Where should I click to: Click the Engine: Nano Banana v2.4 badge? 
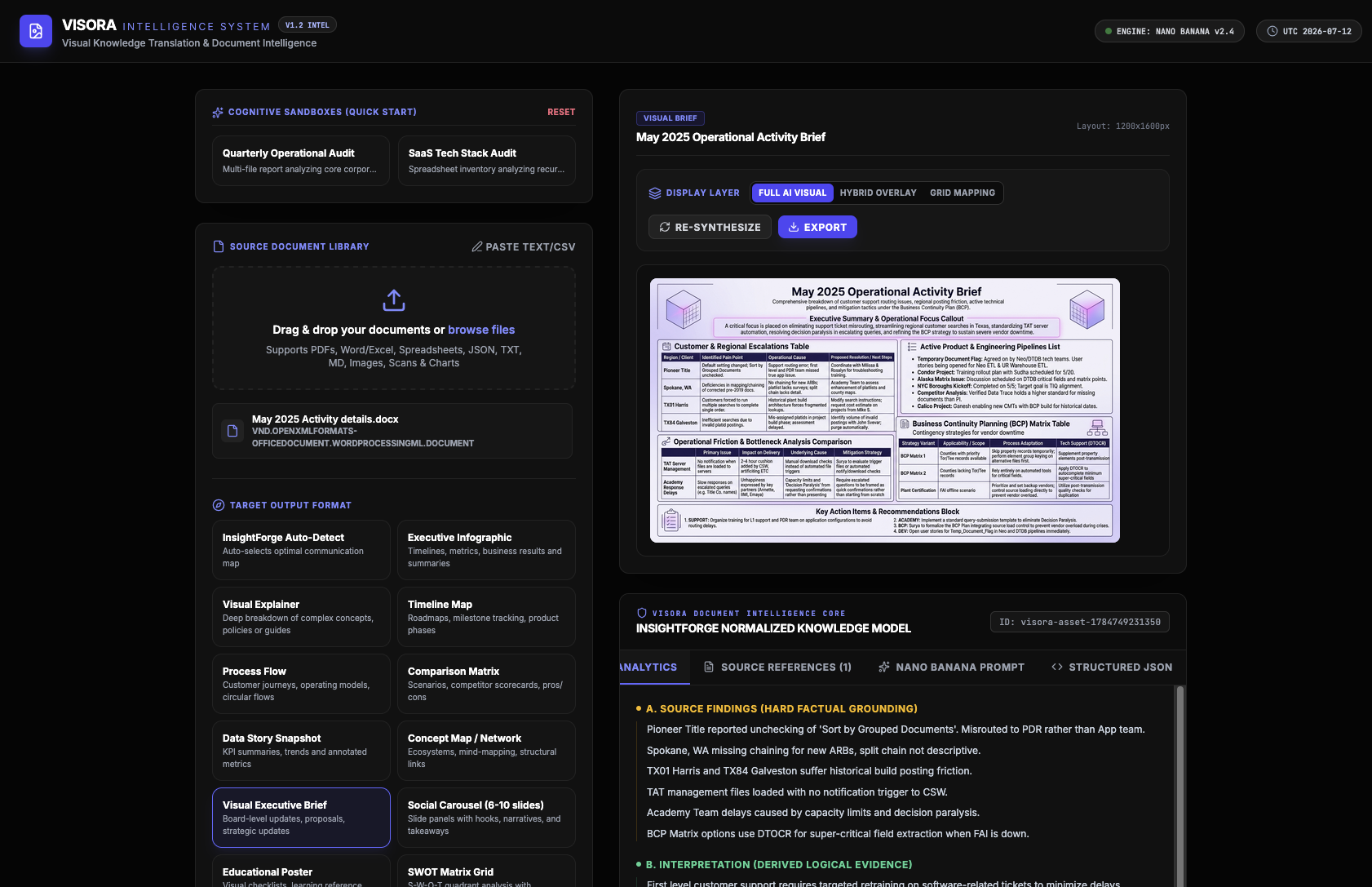[1170, 31]
